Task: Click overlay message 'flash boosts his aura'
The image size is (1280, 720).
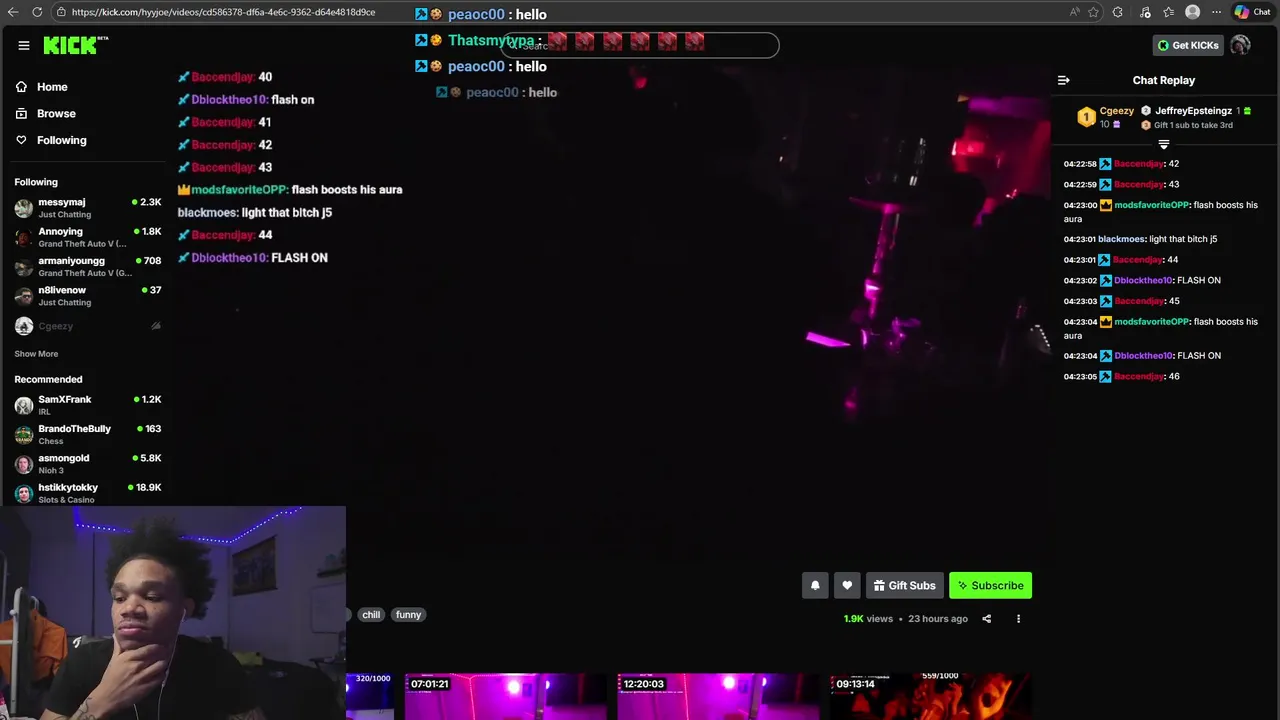Action: tap(347, 190)
